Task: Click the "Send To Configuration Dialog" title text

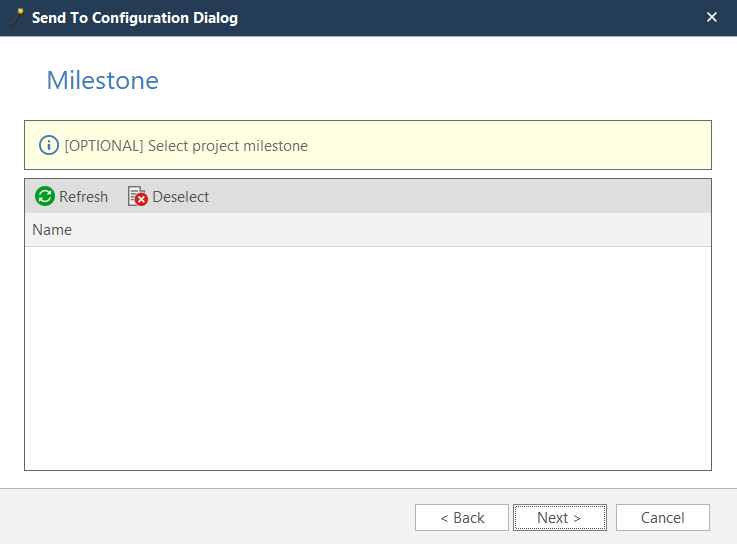Action: point(135,18)
